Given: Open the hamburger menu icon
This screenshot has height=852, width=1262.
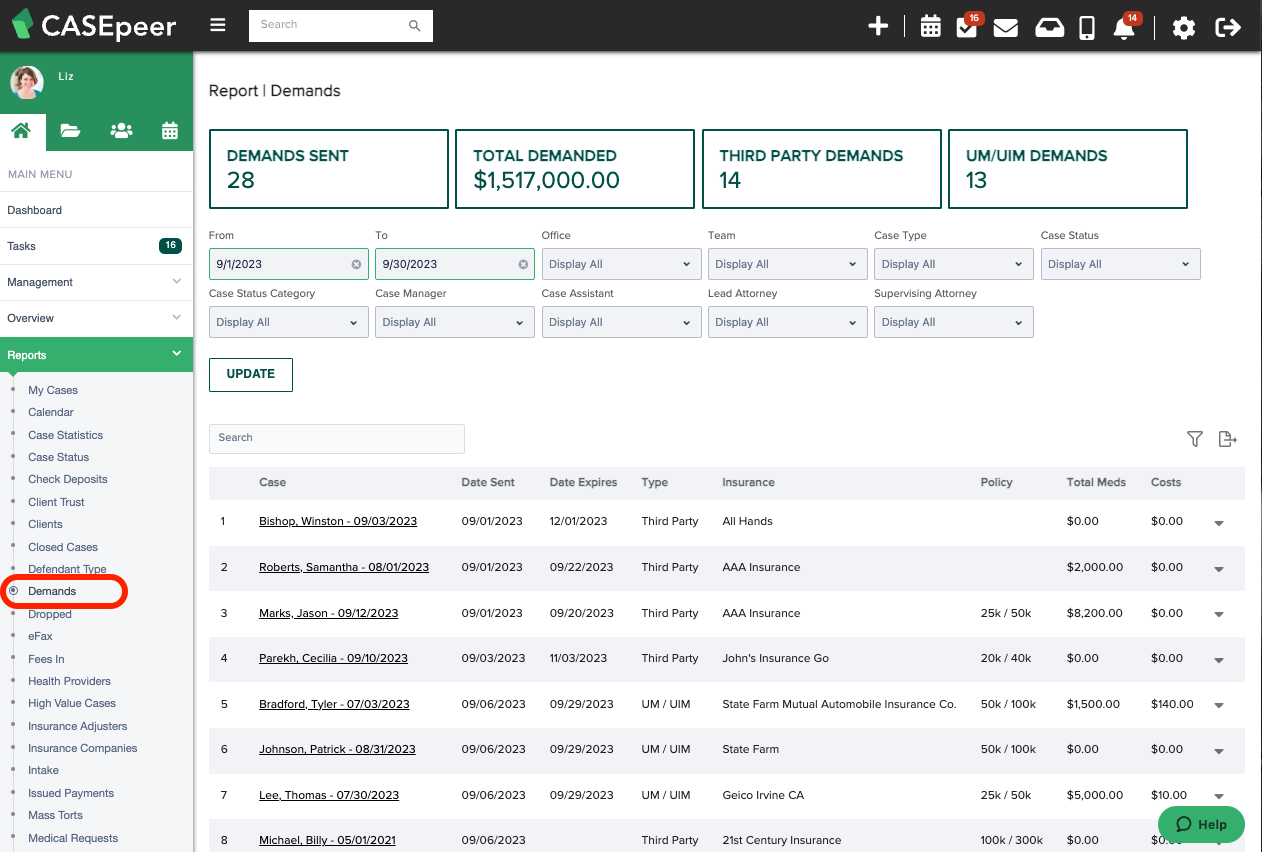Looking at the screenshot, I should coord(218,25).
